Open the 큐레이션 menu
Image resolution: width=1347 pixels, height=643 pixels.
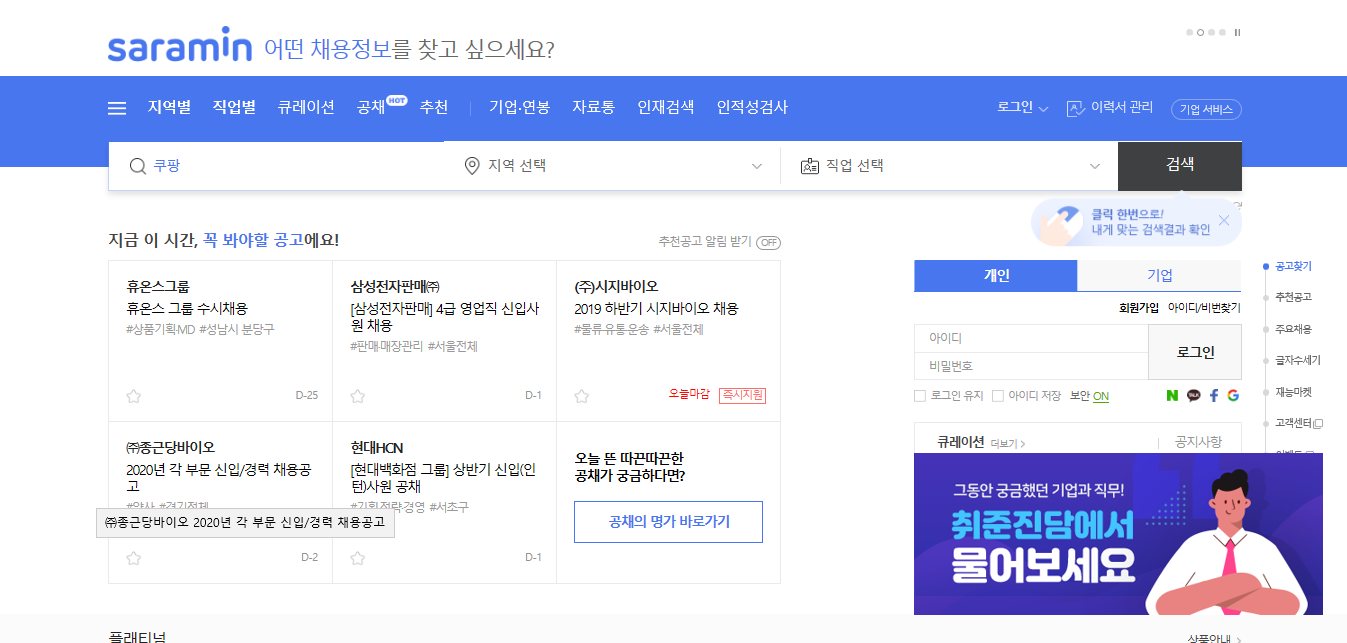click(306, 107)
